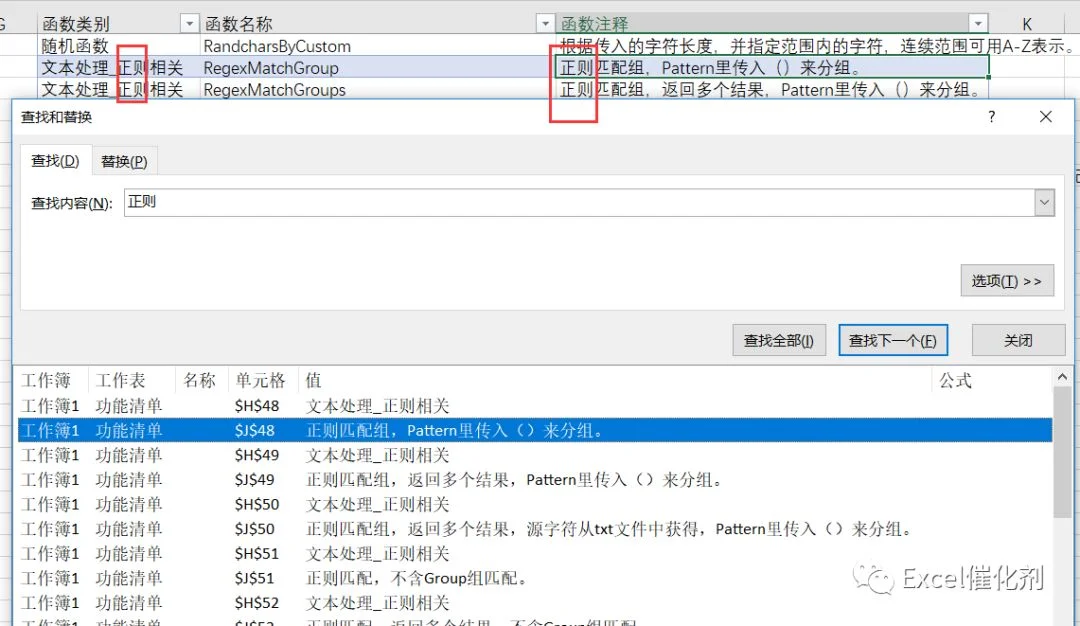Close the 查找和替换 dialog with X
The image size is (1080, 626).
click(1046, 117)
